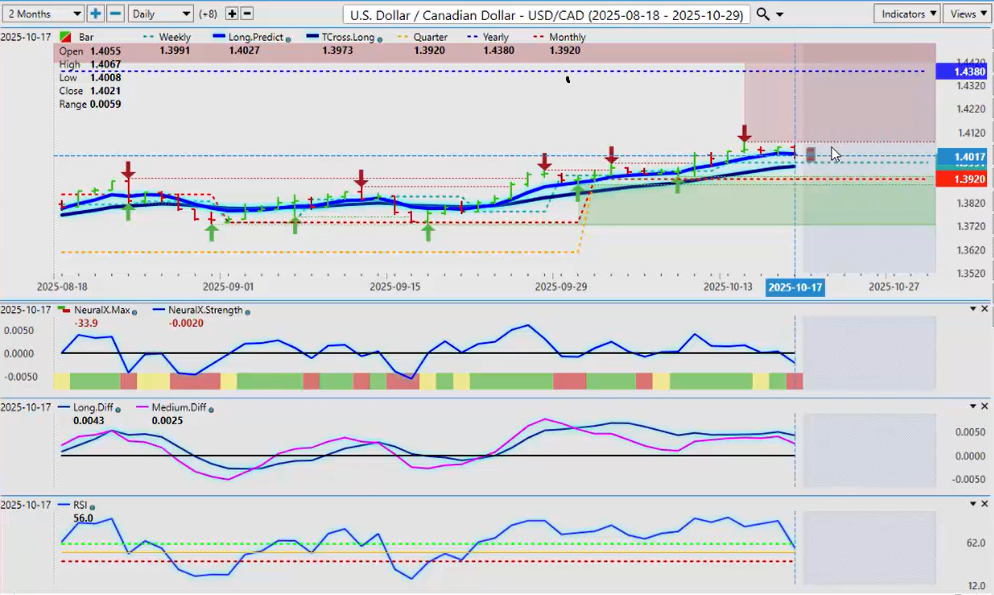994x595 pixels.
Task: Click the black minus button after (+8)
Action: (x=247, y=14)
